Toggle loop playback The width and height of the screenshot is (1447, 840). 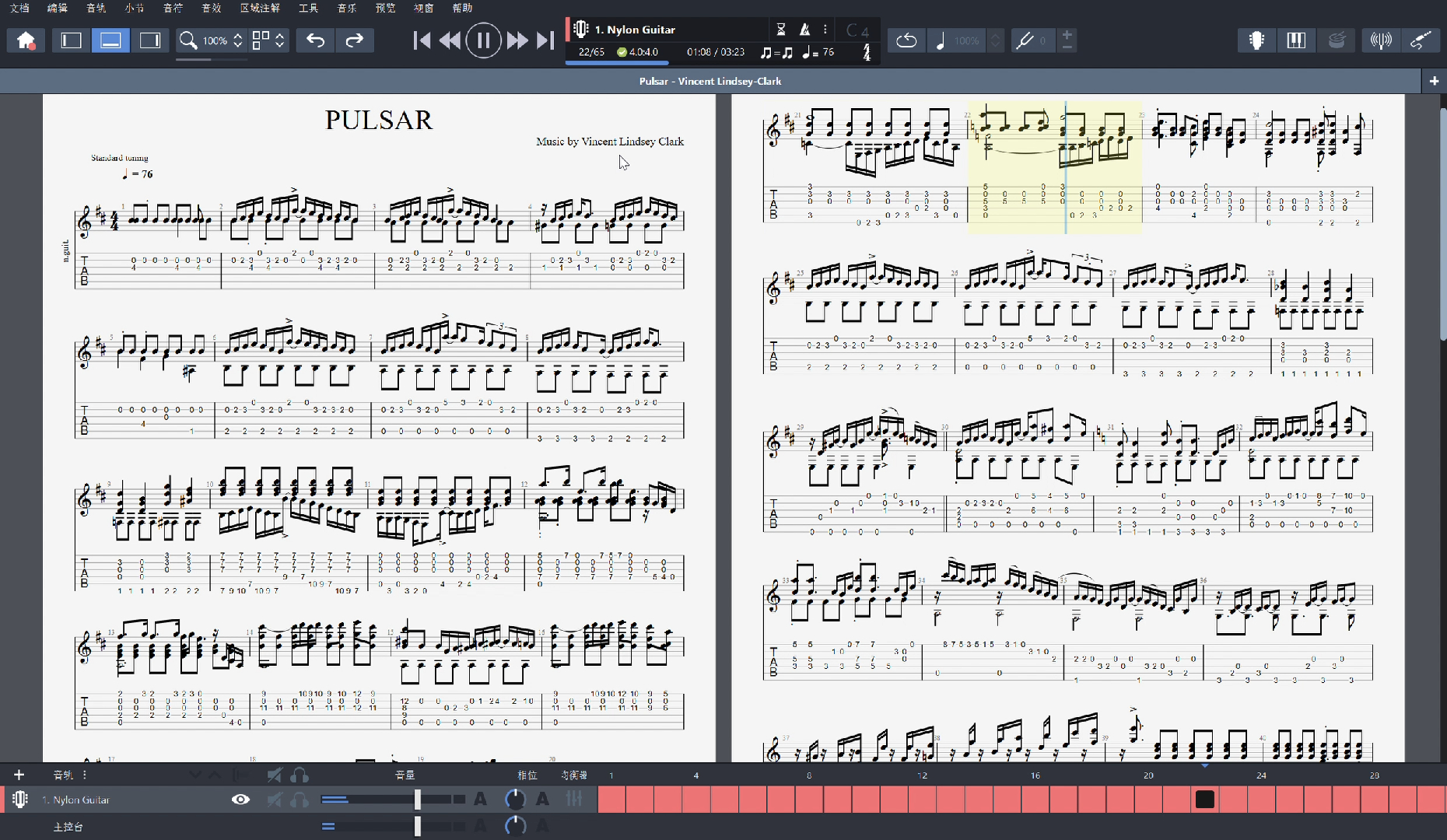pos(906,40)
